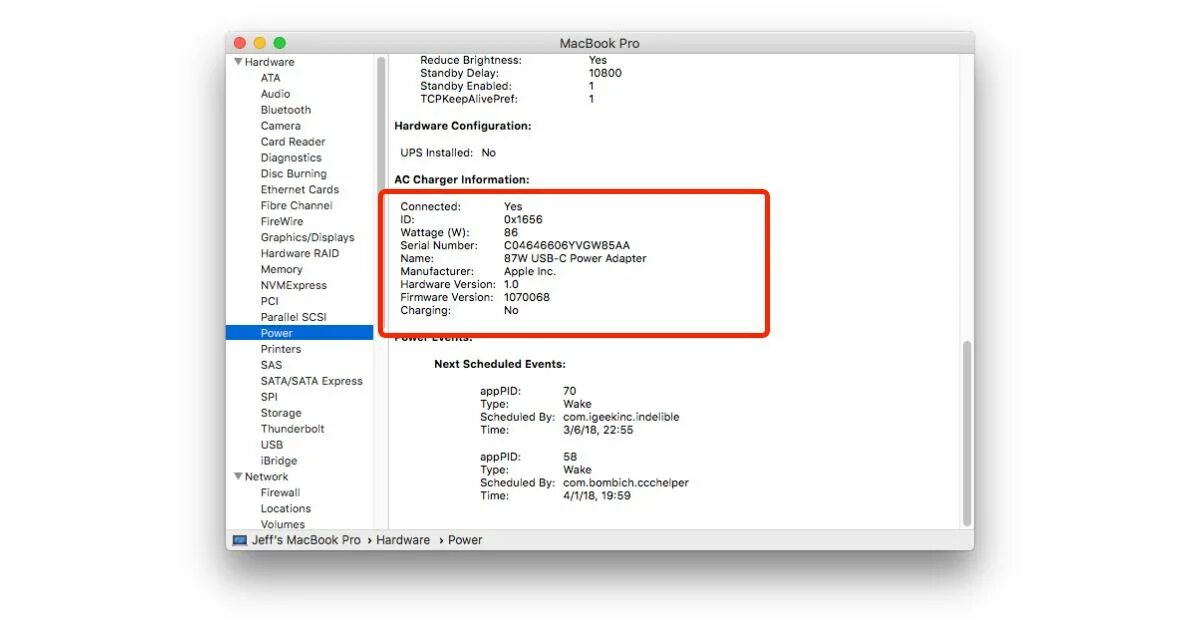Click the AC Charger Information heading

point(461,180)
